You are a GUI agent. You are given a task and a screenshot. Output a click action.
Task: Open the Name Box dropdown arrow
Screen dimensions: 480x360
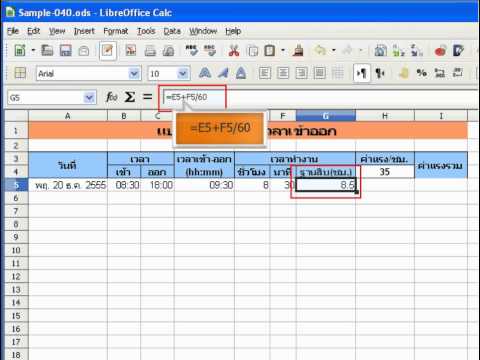point(89,98)
